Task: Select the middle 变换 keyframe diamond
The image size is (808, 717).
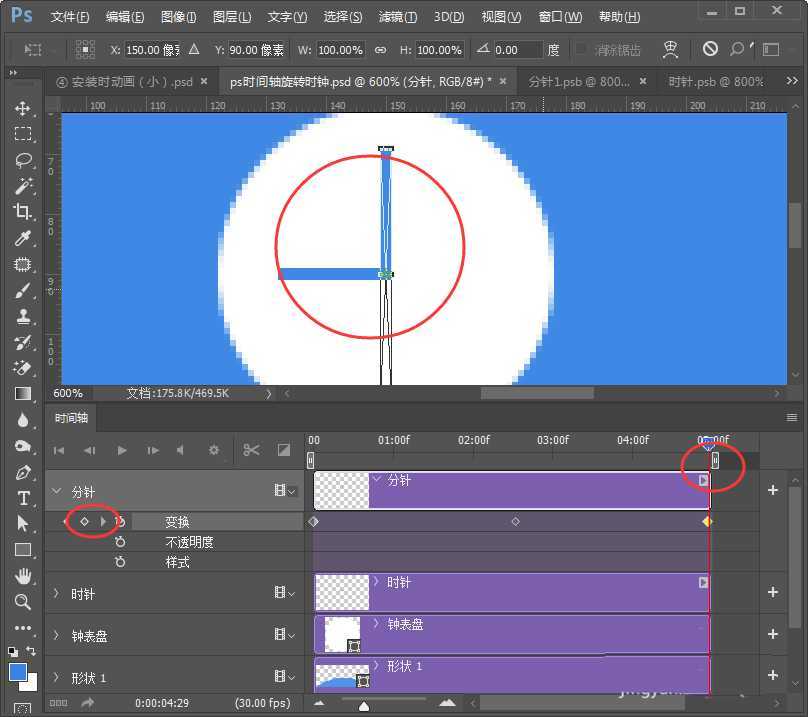Action: (515, 522)
